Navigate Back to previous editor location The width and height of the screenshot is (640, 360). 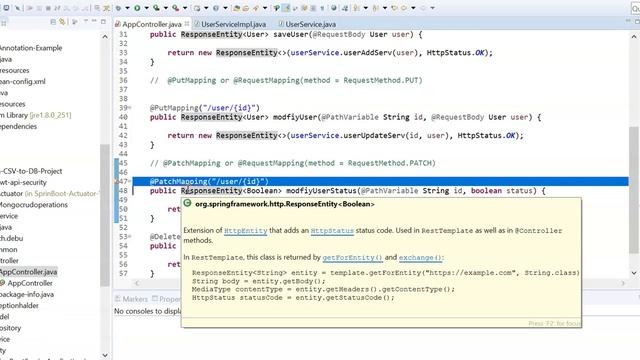coord(404,8)
